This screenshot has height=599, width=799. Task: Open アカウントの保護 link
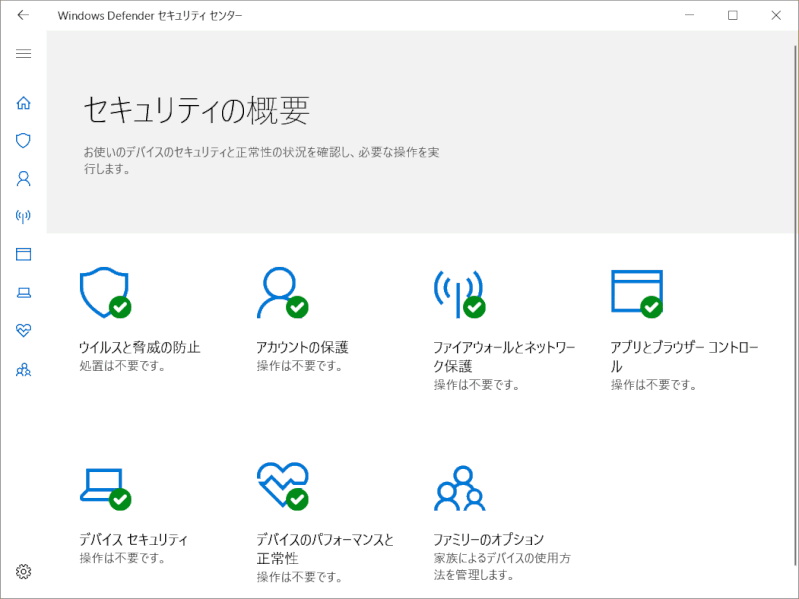(x=302, y=347)
